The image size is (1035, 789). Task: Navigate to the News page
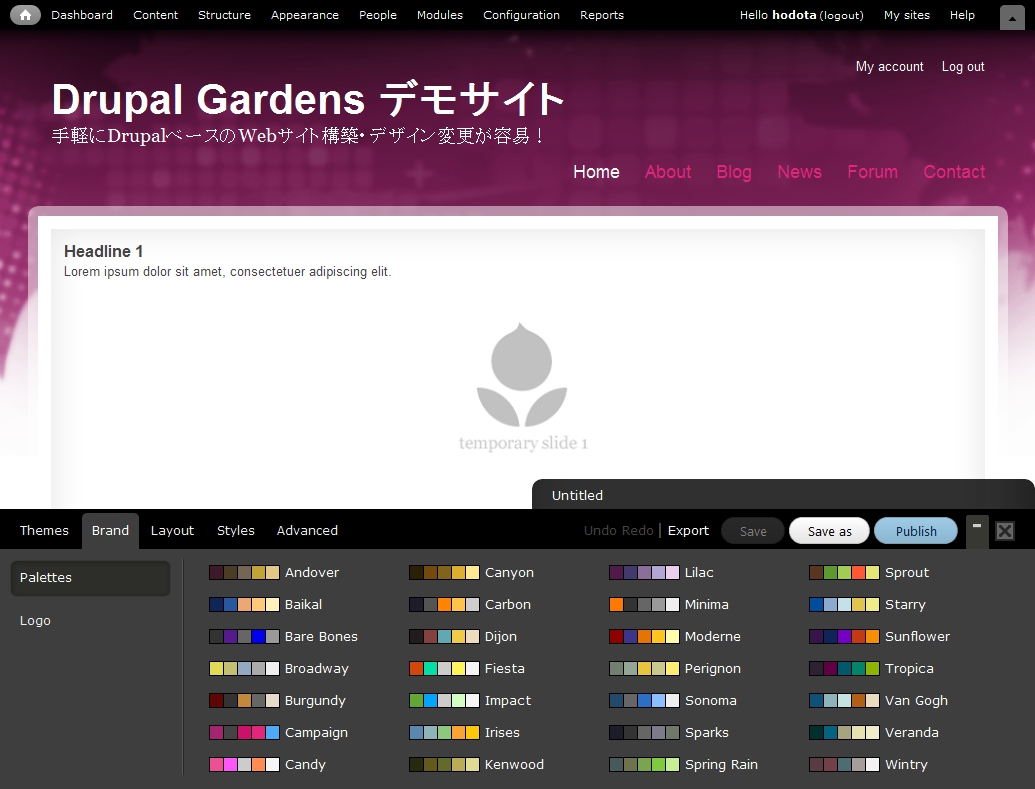click(x=799, y=172)
